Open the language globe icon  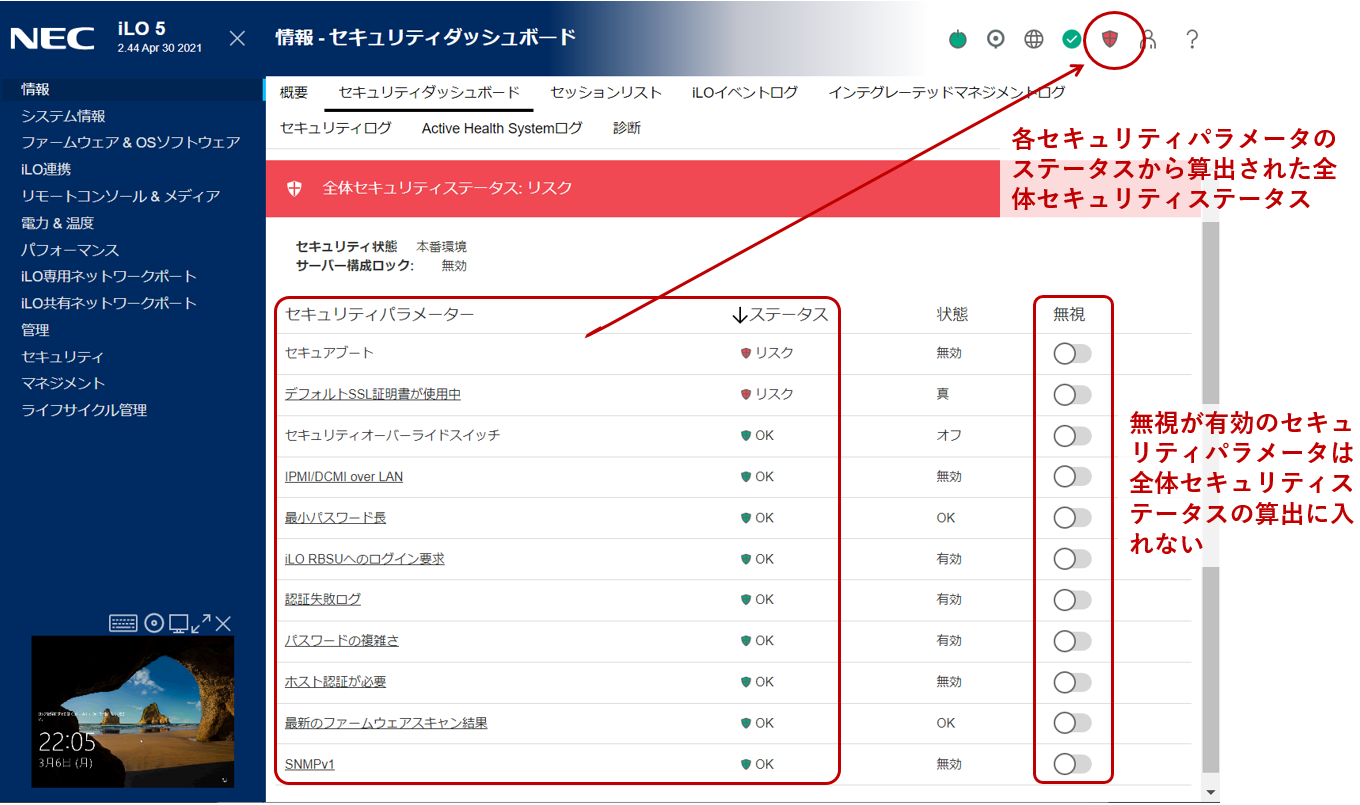pyautogui.click(x=1034, y=39)
